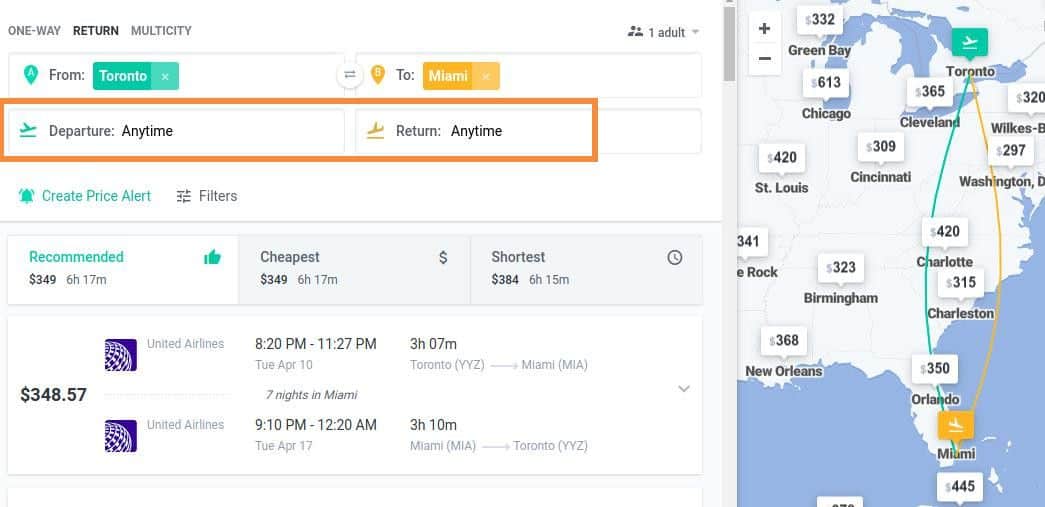1045x507 pixels.
Task: Swap origin and destination cities
Action: (x=350, y=75)
